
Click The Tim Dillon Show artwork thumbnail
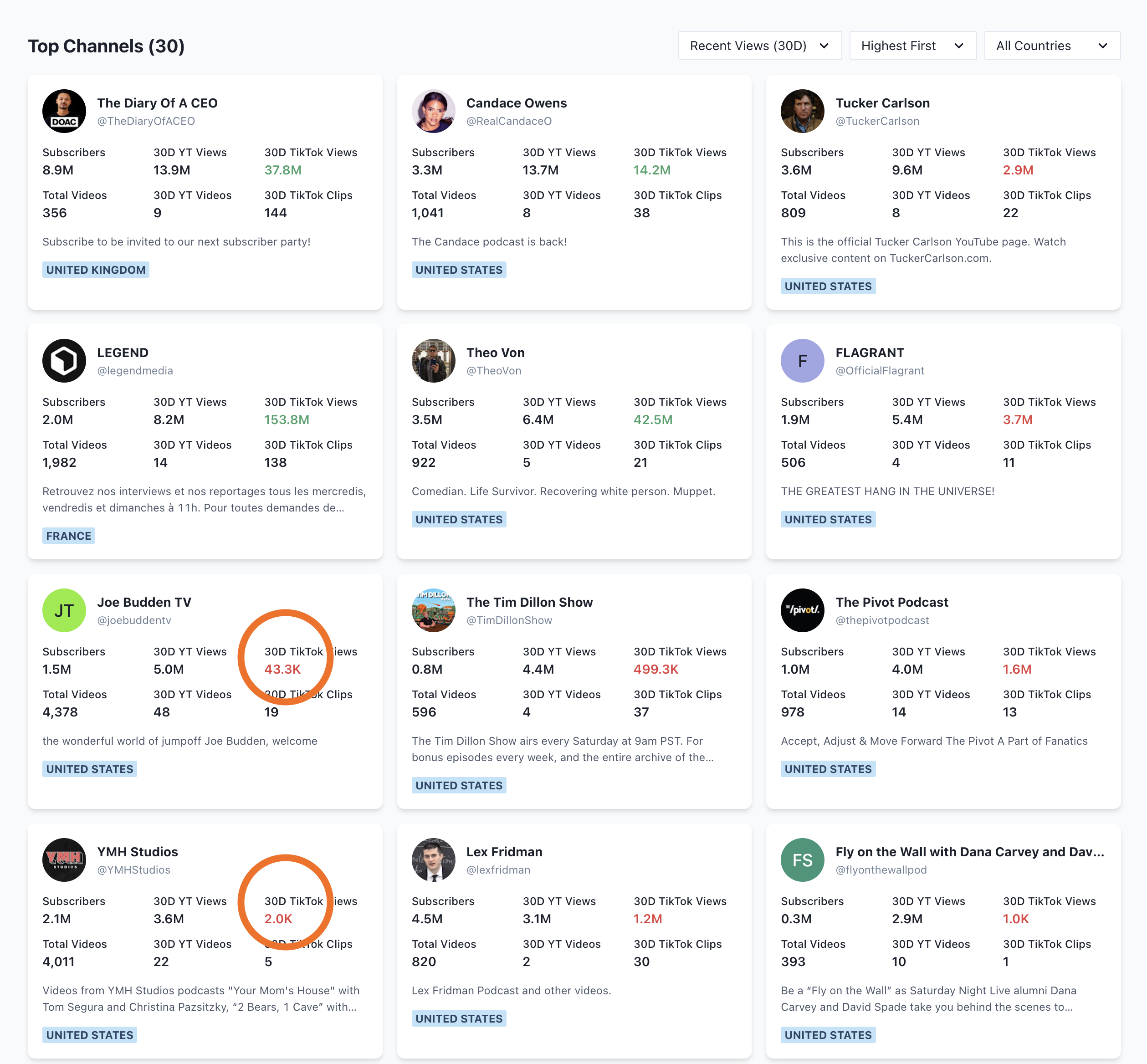(433, 610)
